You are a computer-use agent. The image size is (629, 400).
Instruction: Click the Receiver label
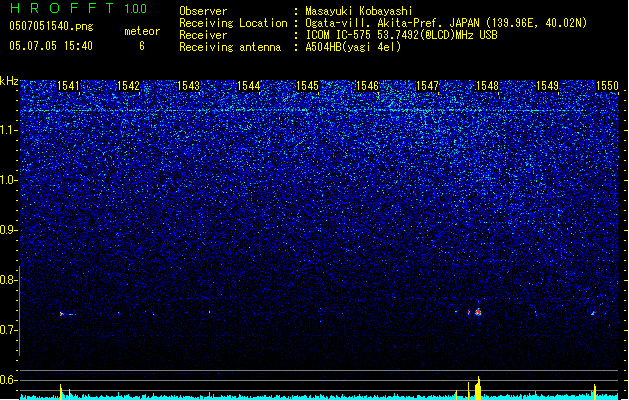point(203,35)
